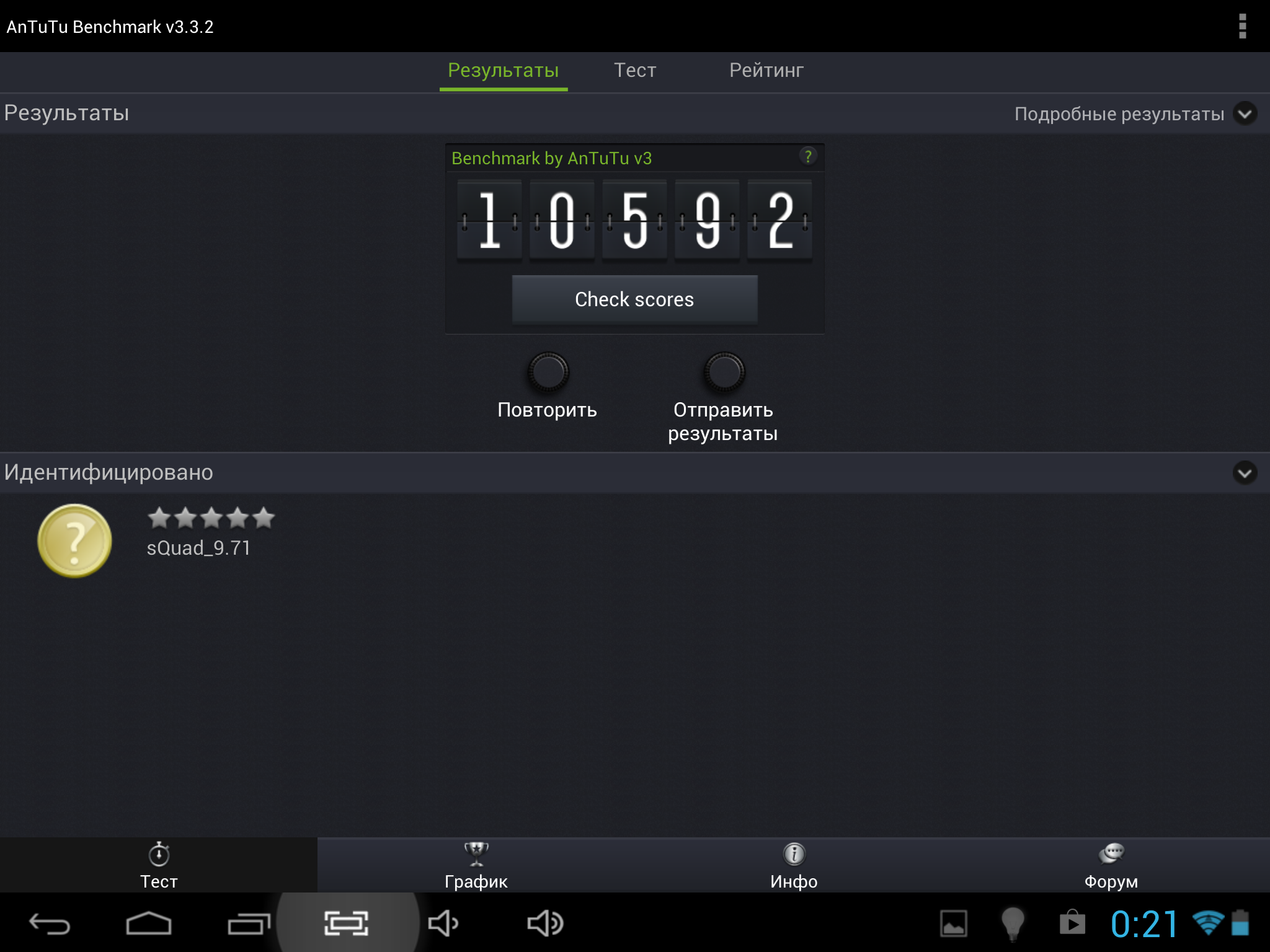Open the Форум chat bubble tab

1111,865
